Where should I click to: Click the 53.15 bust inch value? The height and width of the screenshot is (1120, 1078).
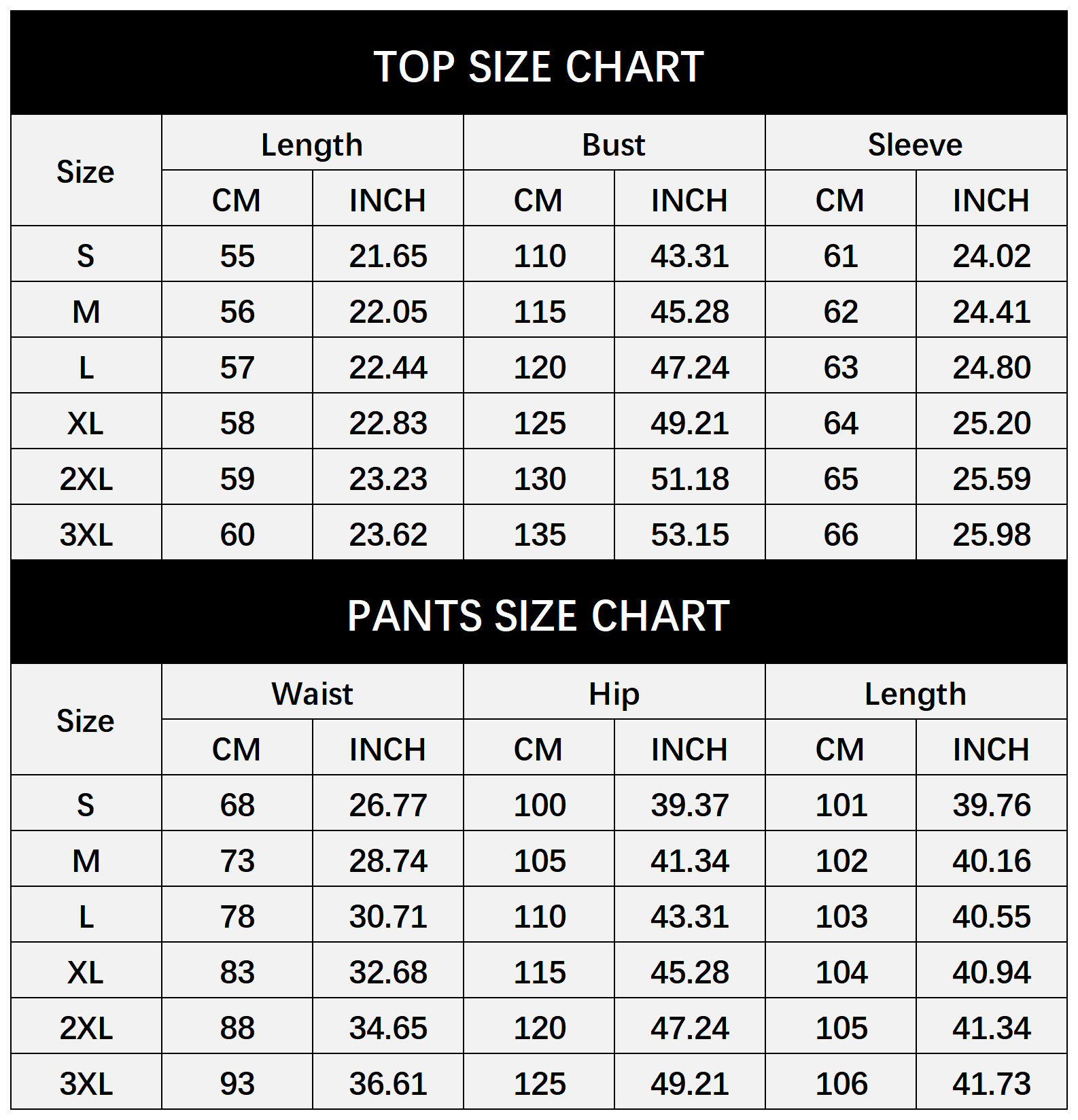pos(690,535)
